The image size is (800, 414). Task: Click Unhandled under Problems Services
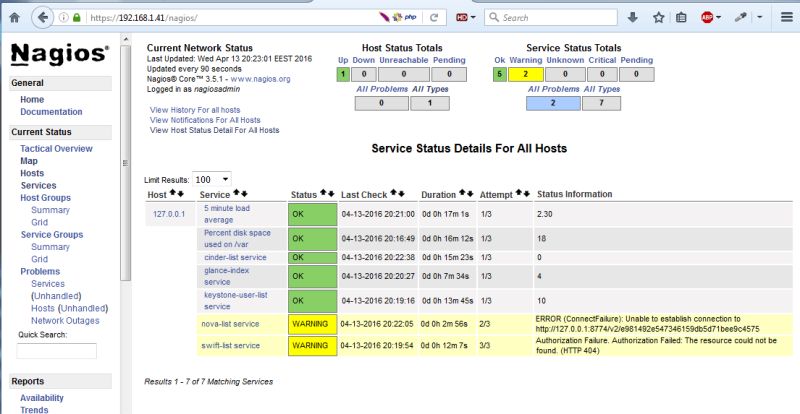point(56,296)
